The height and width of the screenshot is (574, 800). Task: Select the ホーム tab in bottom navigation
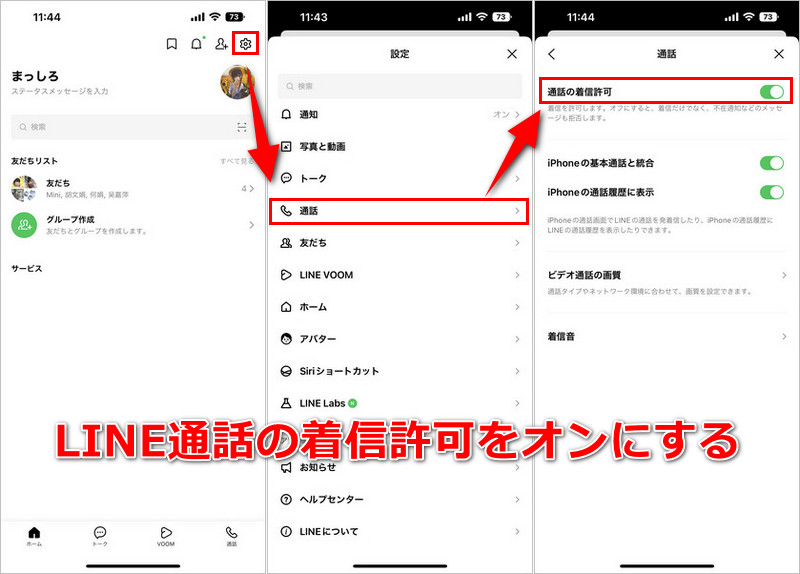(34, 537)
